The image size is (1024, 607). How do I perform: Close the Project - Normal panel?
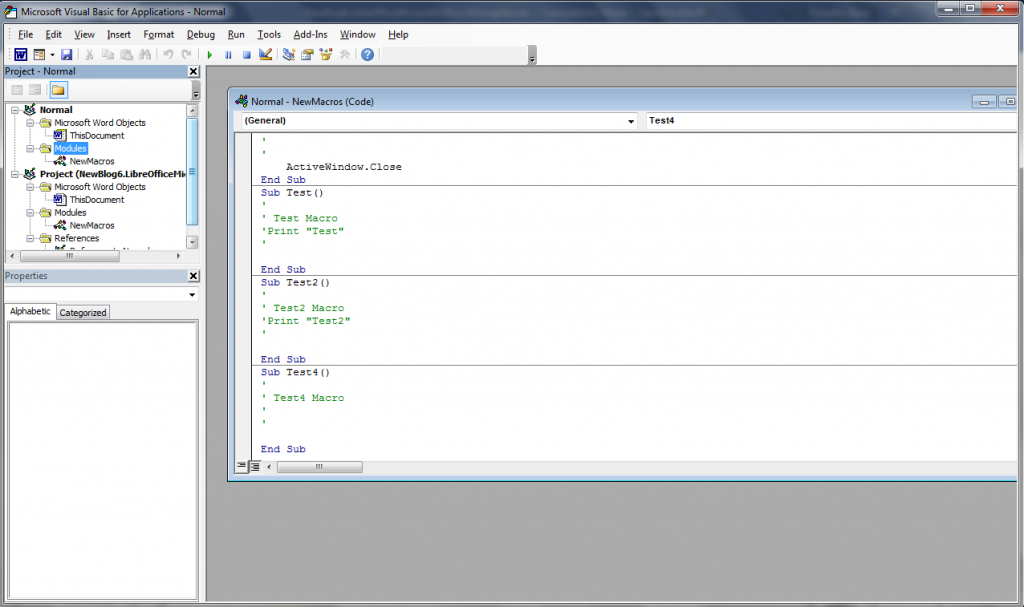[193, 71]
